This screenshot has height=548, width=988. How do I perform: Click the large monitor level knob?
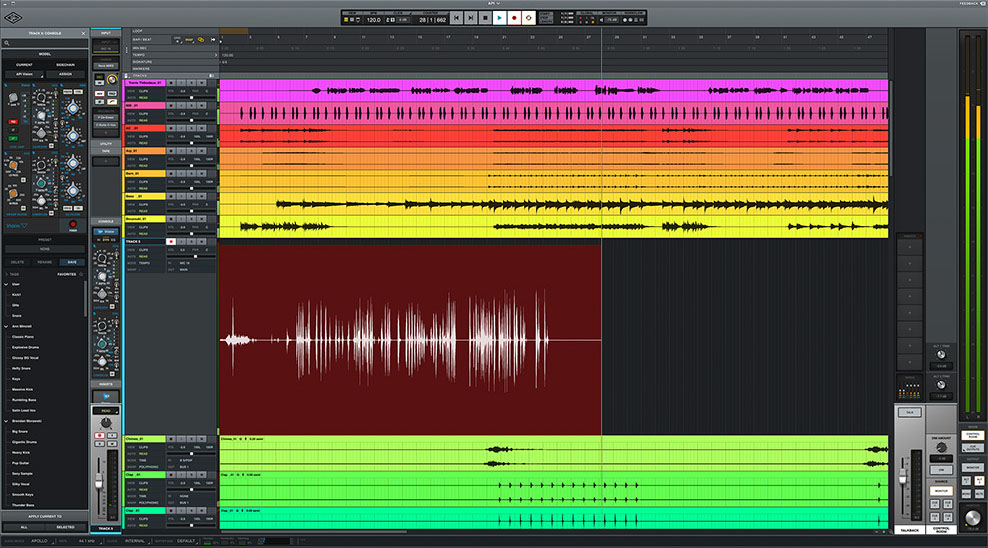972,518
